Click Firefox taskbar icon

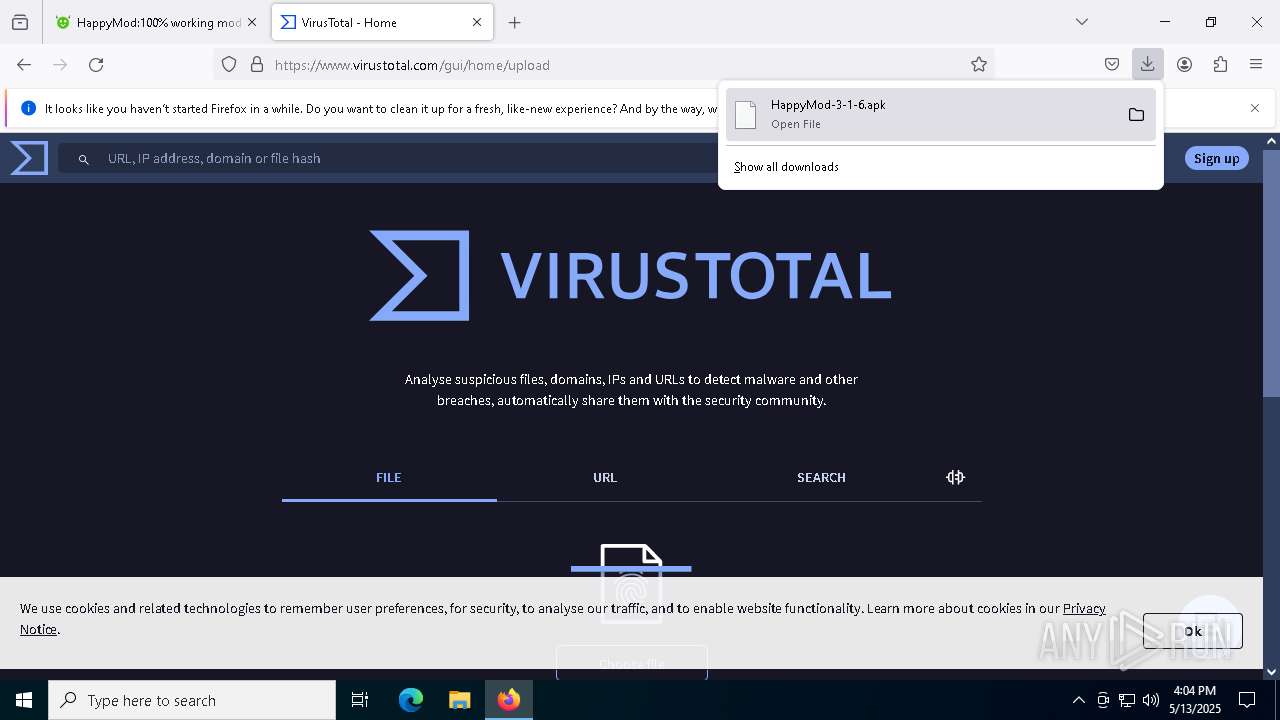(508, 700)
